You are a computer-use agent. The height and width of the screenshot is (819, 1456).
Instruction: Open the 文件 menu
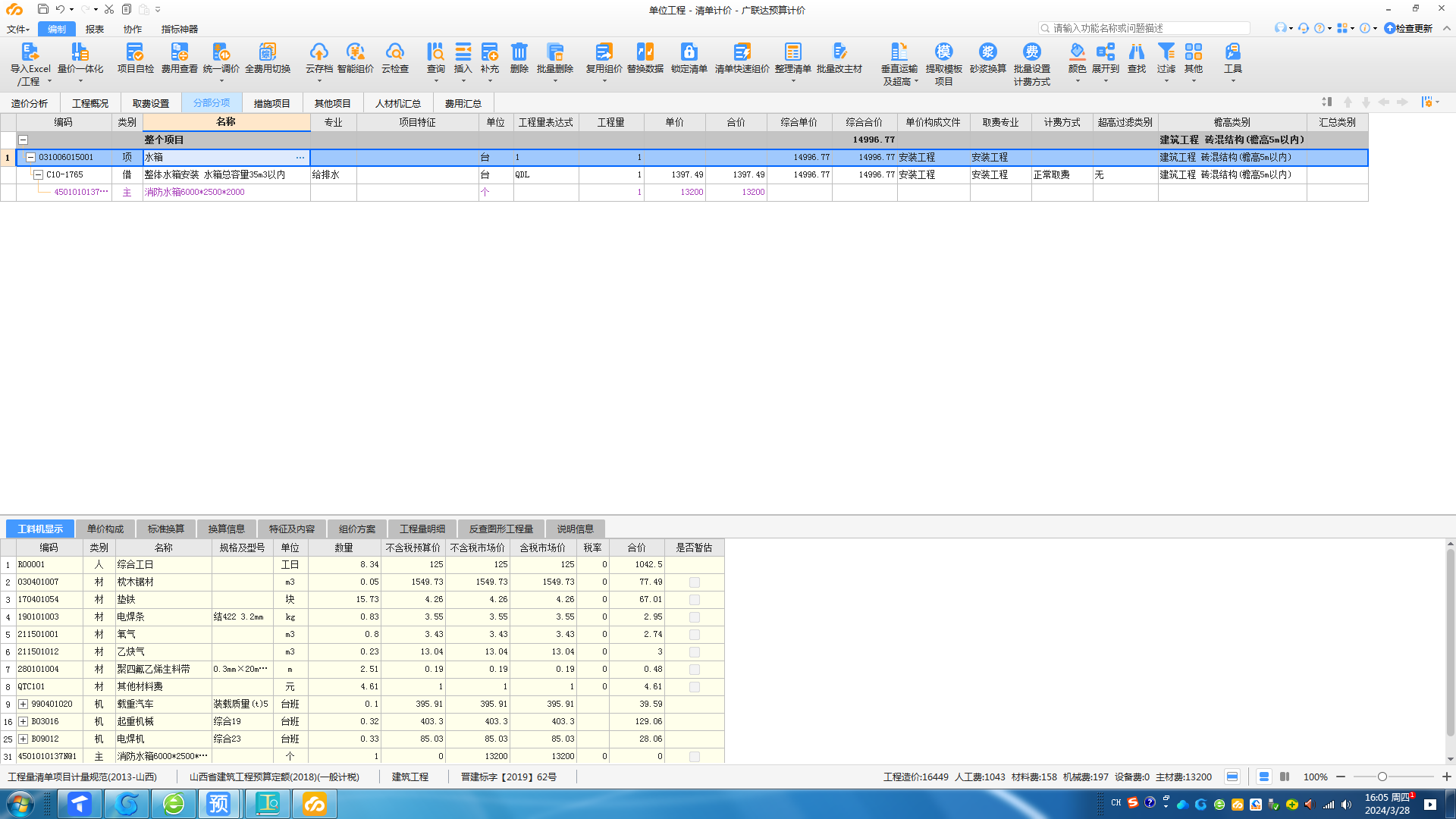pyautogui.click(x=17, y=30)
